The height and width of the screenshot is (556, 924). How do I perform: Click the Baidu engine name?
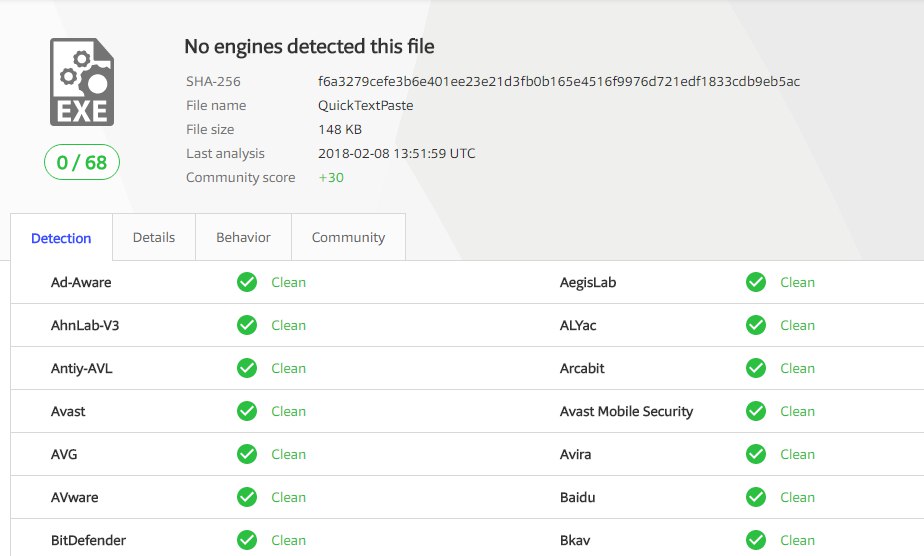click(577, 497)
